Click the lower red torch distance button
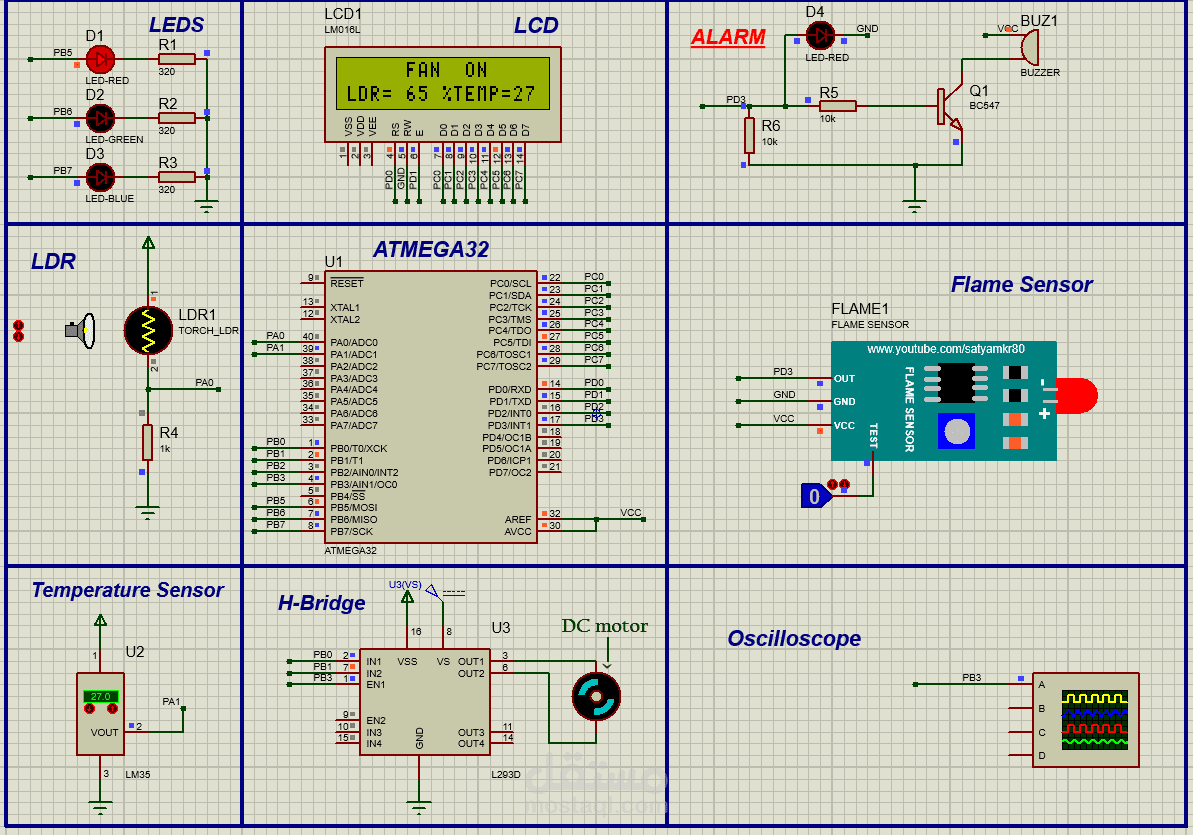1193x835 pixels. (x=19, y=336)
